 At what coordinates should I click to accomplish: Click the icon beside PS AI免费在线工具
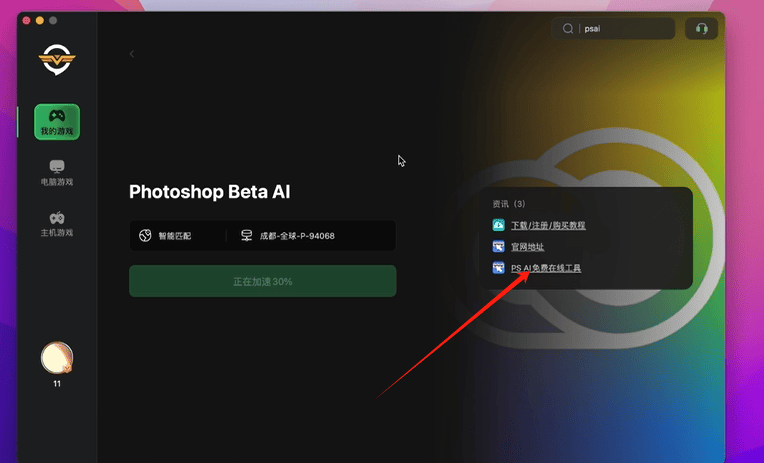tap(498, 268)
